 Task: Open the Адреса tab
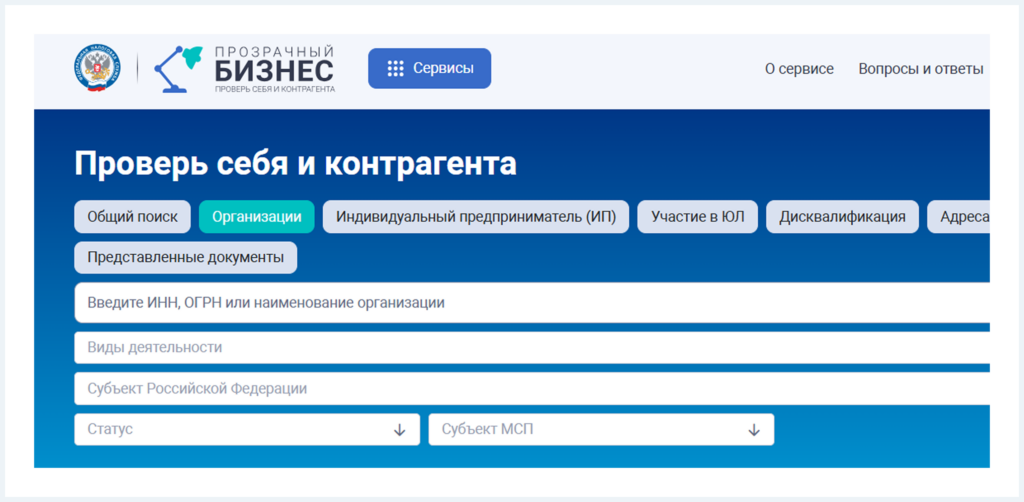[960, 217]
